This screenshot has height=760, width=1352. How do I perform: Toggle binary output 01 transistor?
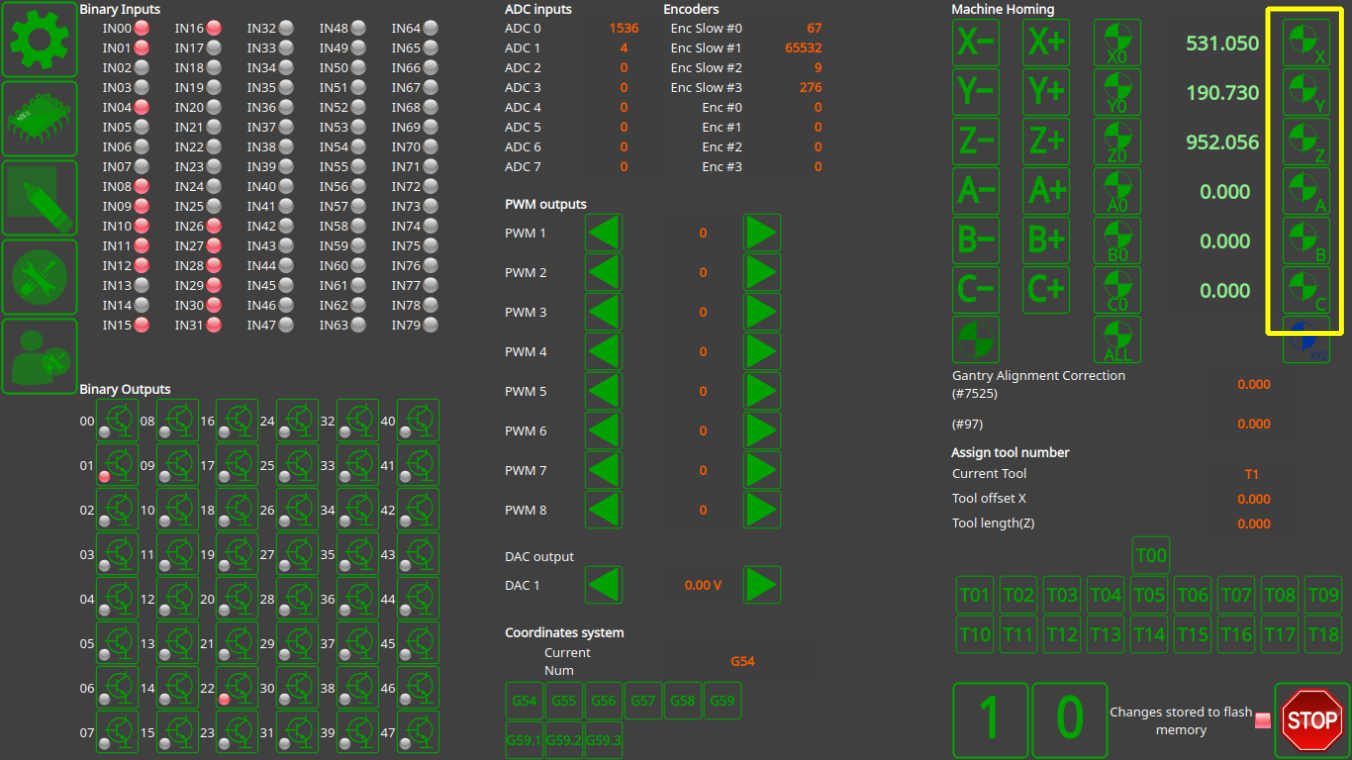[x=117, y=465]
